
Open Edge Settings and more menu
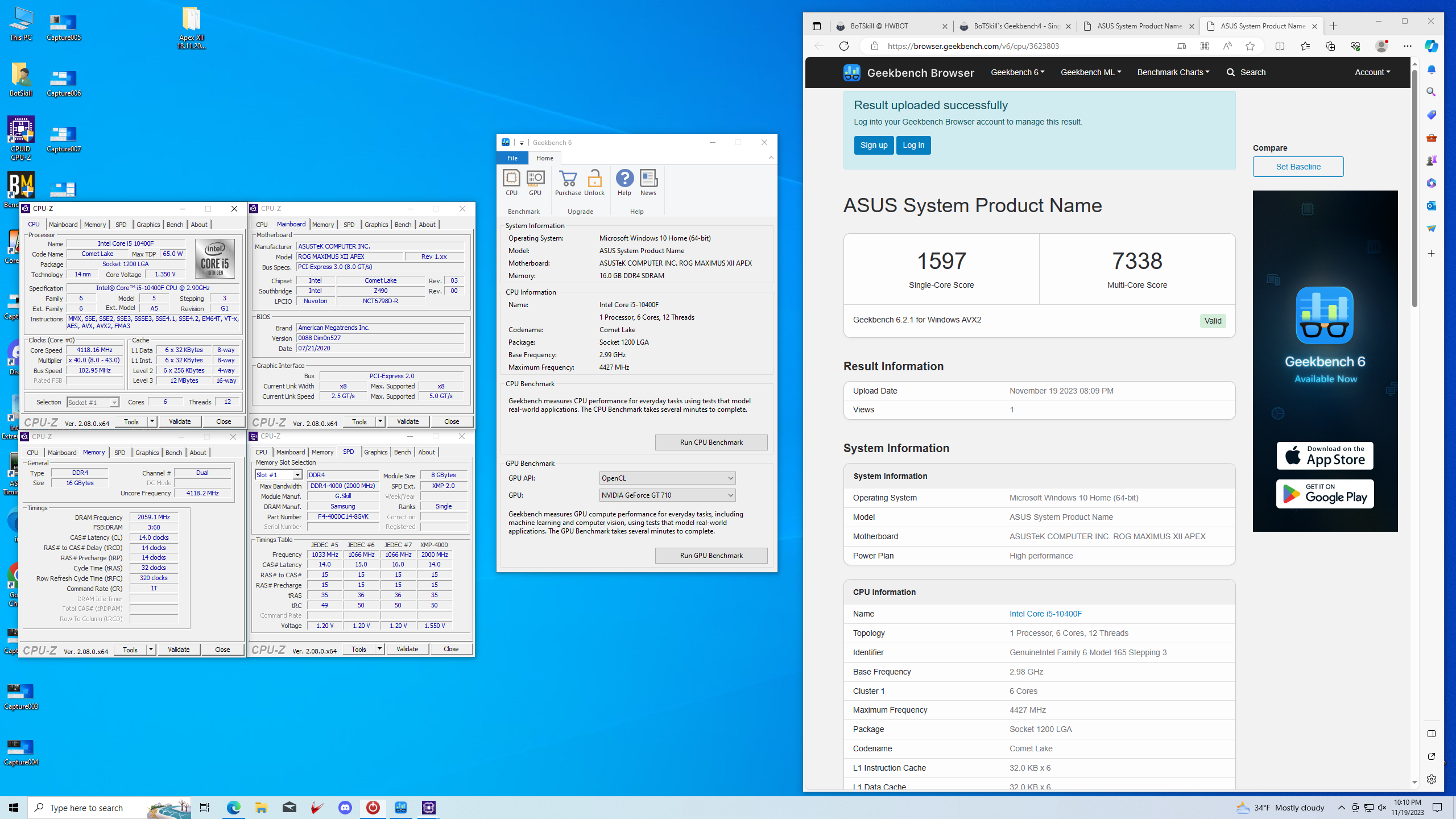click(x=1407, y=46)
